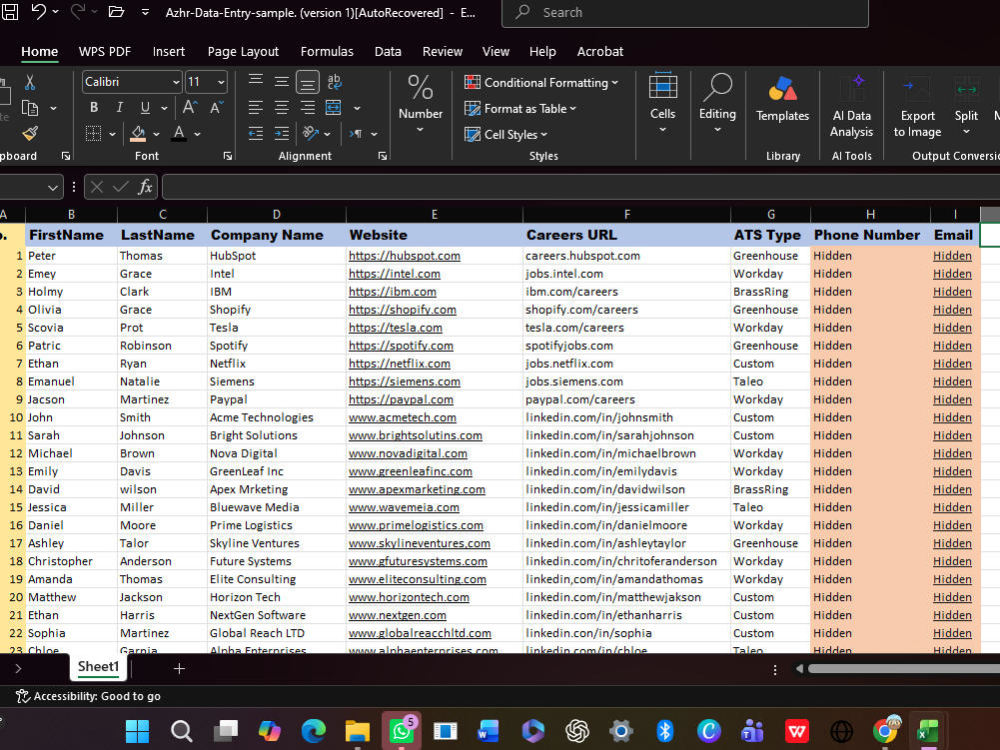Viewport: 1000px width, 750px height.
Task: Open Accessibility checker in status bar
Action: pyautogui.click(x=88, y=696)
